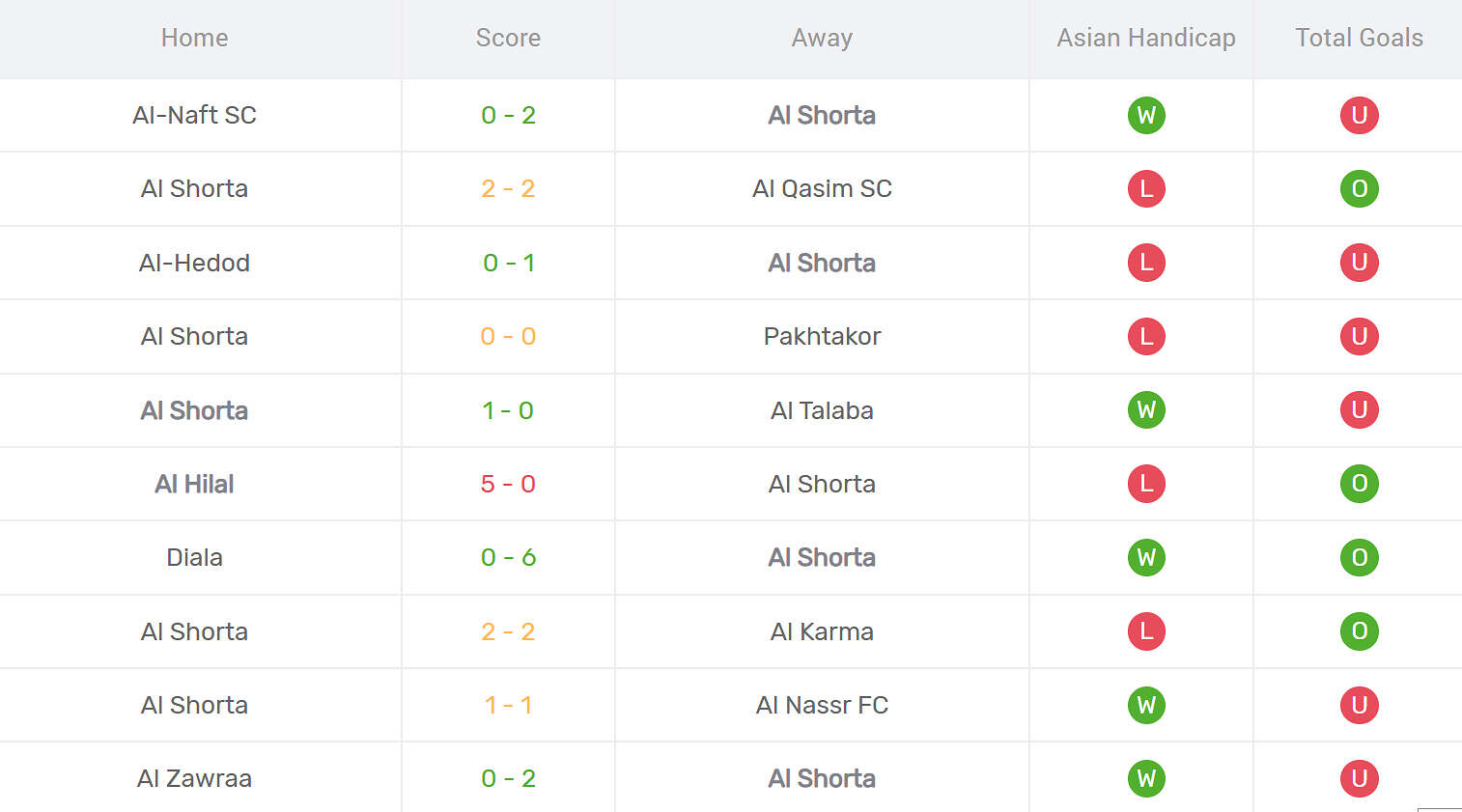Click the 0 - 6 score for Diala match
Viewport: 1462px width, 812px height.
508,557
